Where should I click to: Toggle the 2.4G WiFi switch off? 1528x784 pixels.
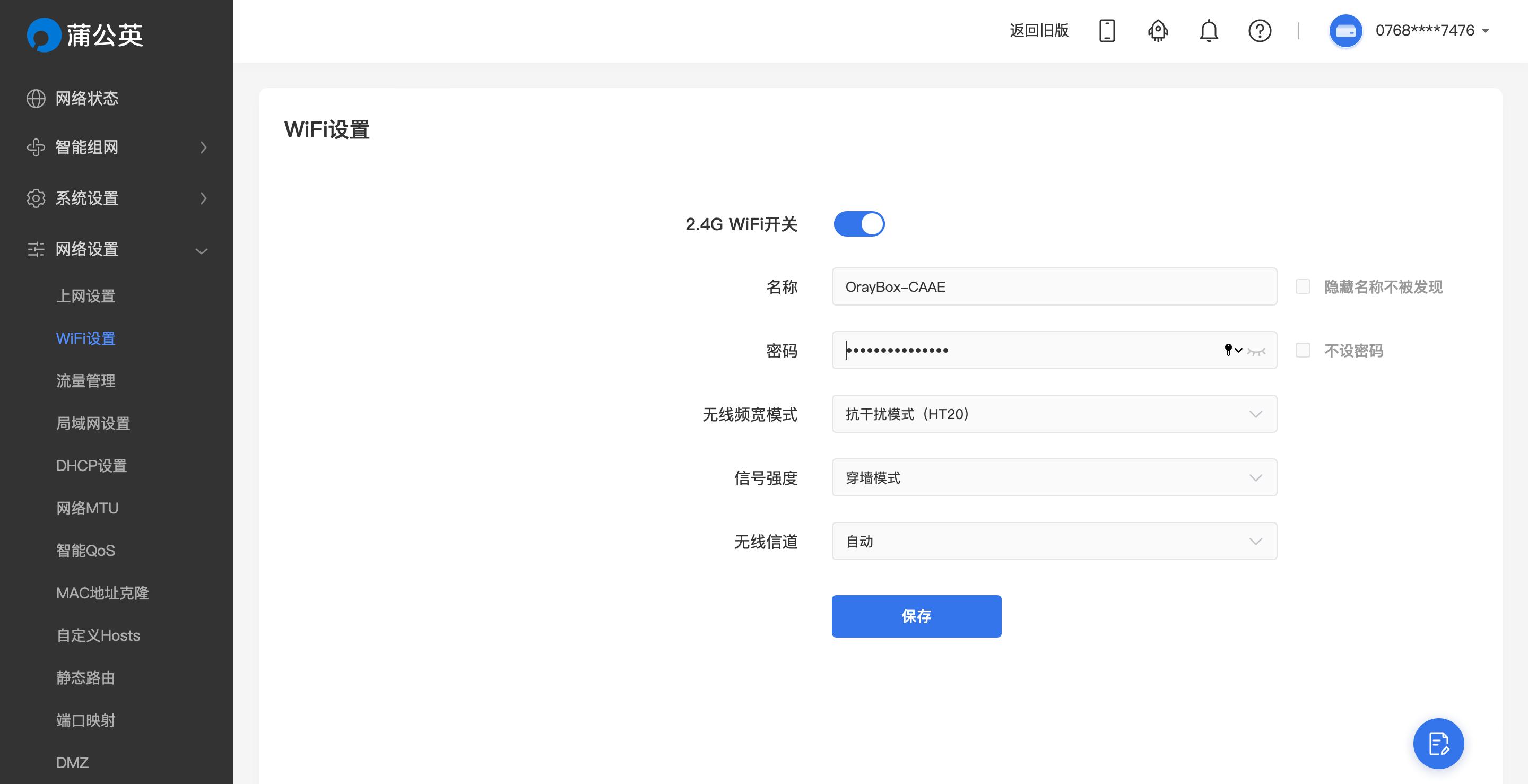859,223
